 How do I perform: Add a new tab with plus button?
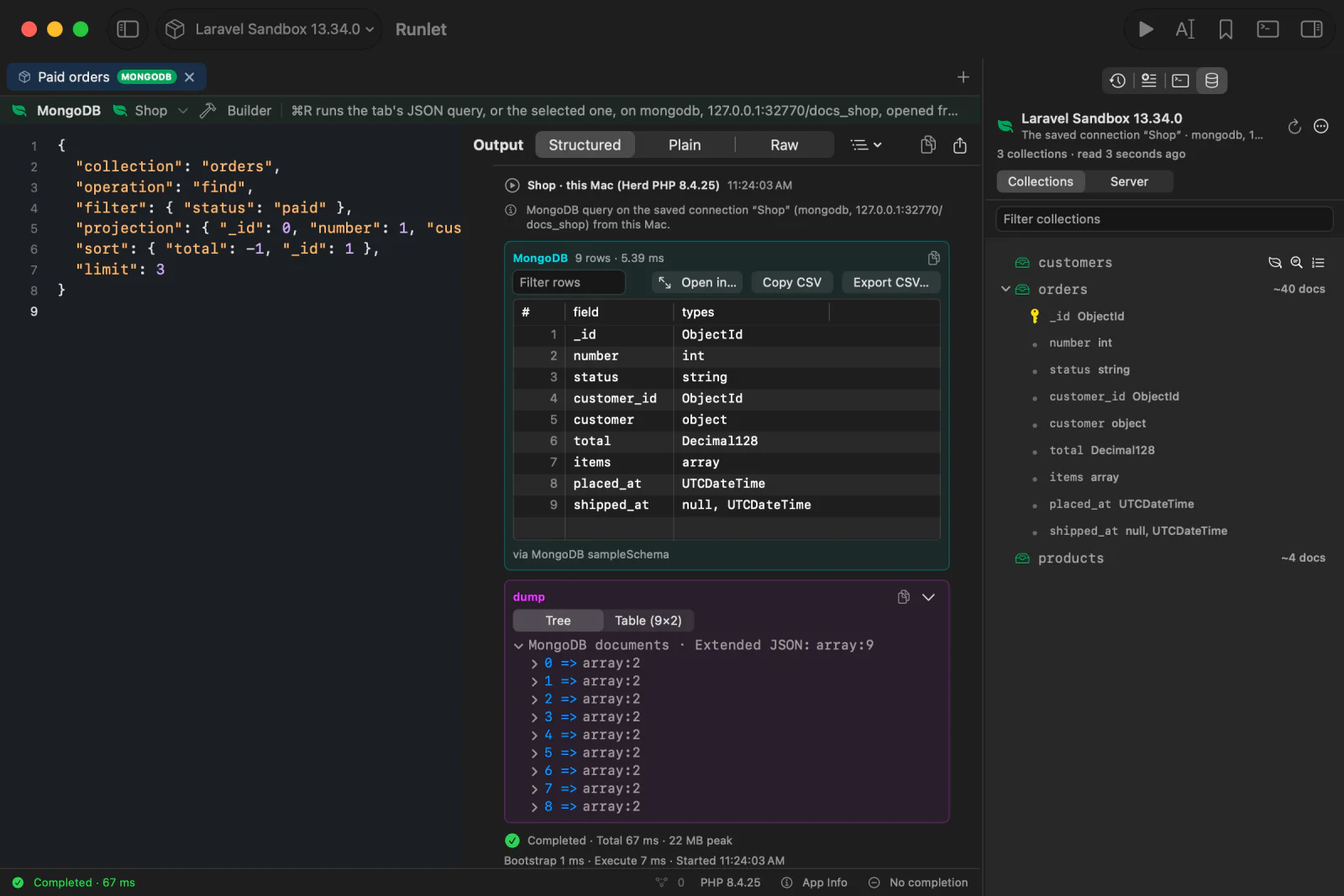(963, 77)
